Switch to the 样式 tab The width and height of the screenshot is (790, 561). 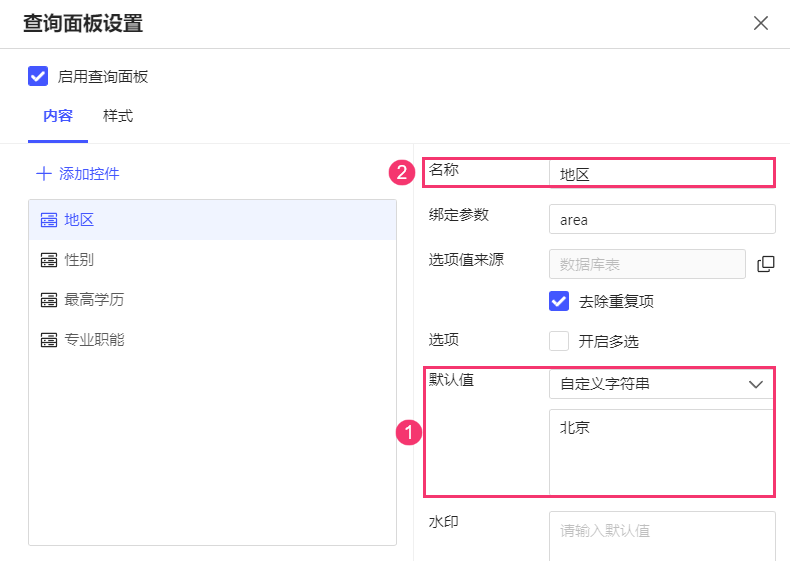tap(118, 116)
